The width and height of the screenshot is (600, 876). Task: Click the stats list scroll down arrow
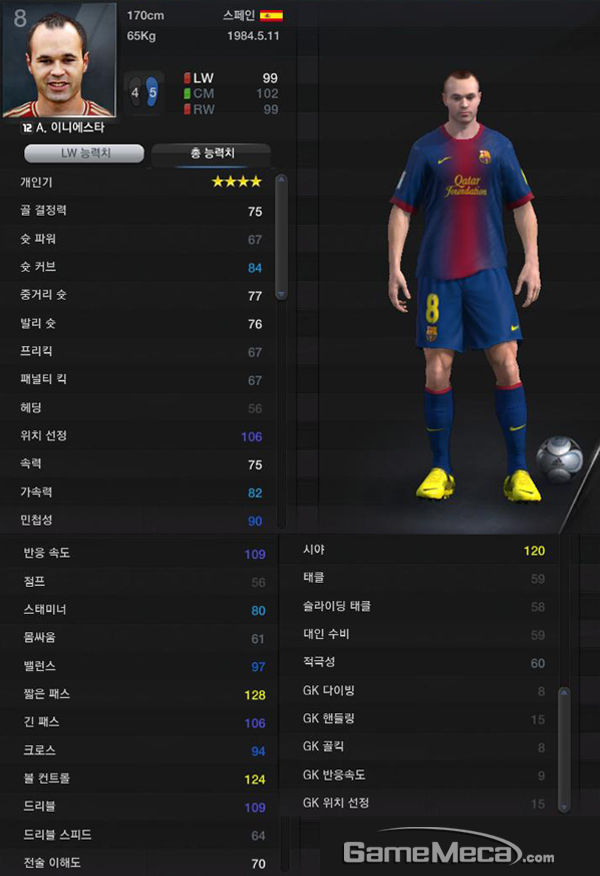pos(281,294)
